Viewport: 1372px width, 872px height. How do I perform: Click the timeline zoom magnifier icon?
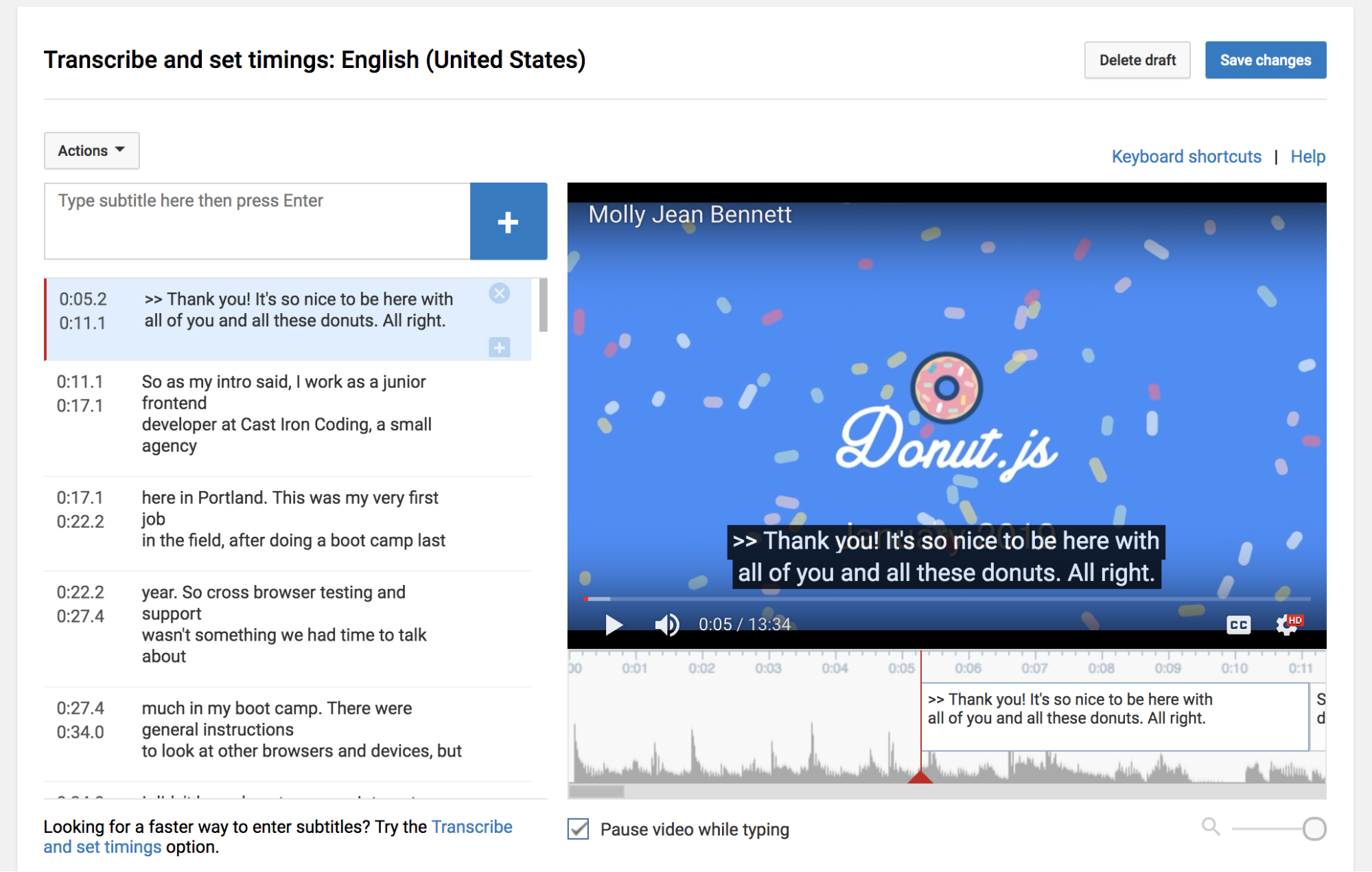1211,827
